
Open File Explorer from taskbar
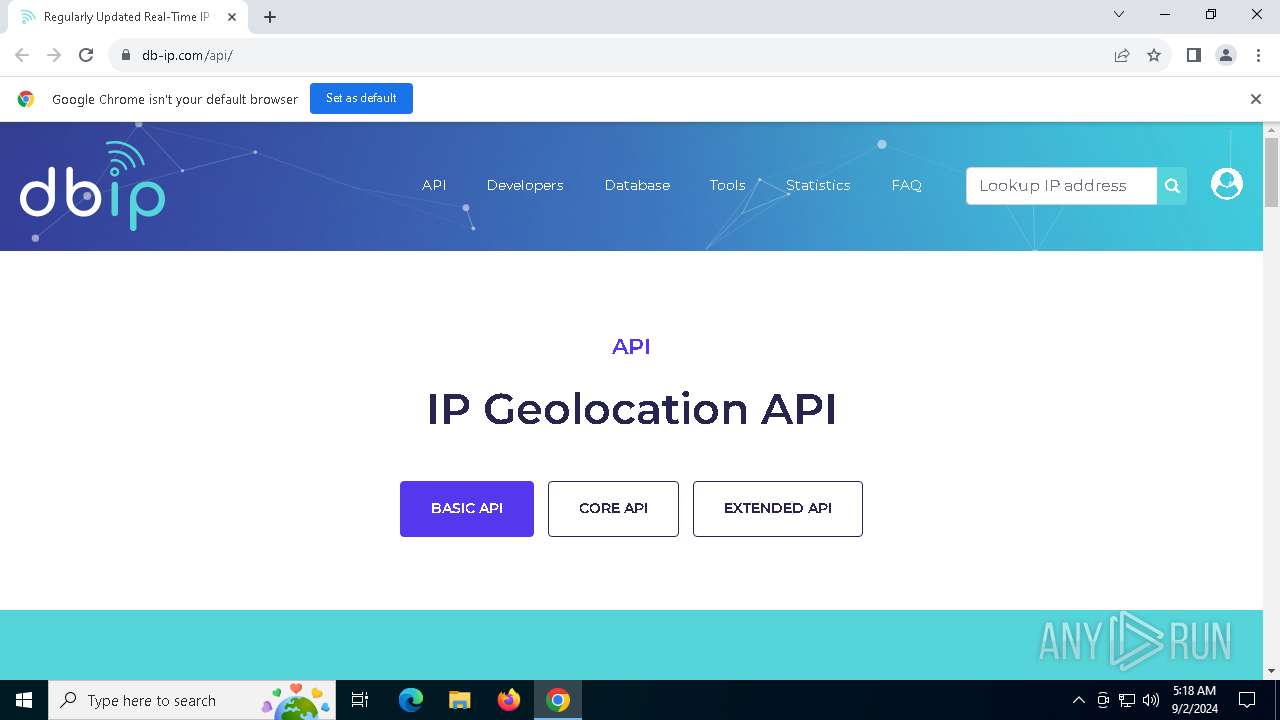point(459,700)
